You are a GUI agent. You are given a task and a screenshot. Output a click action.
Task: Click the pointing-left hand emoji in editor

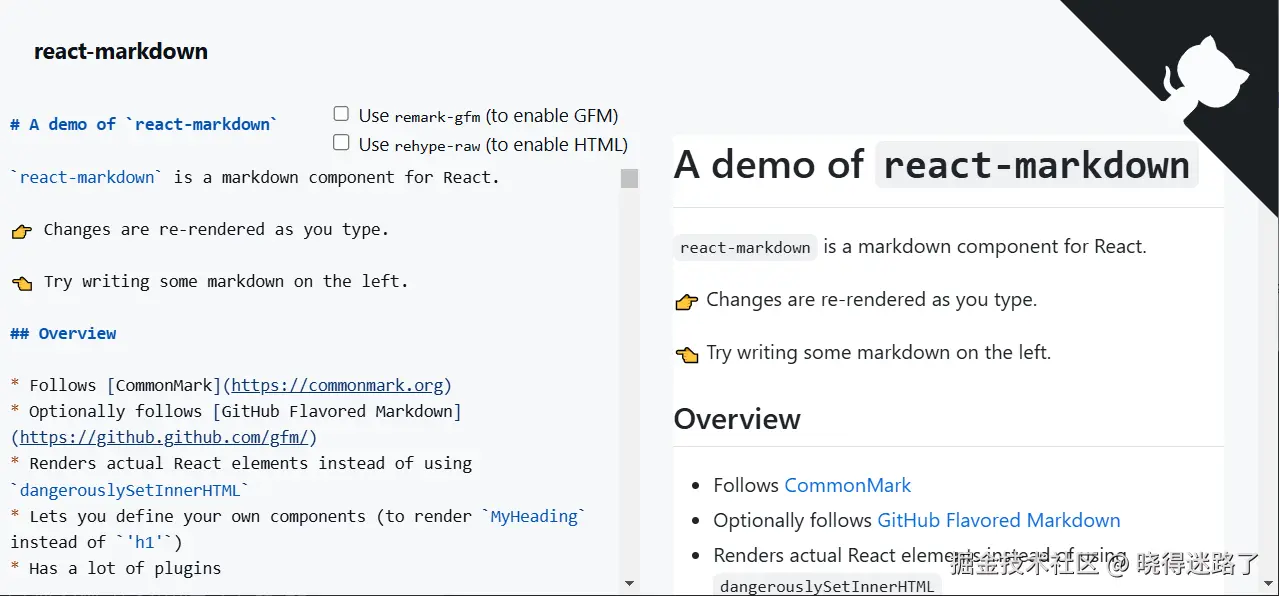tap(21, 283)
